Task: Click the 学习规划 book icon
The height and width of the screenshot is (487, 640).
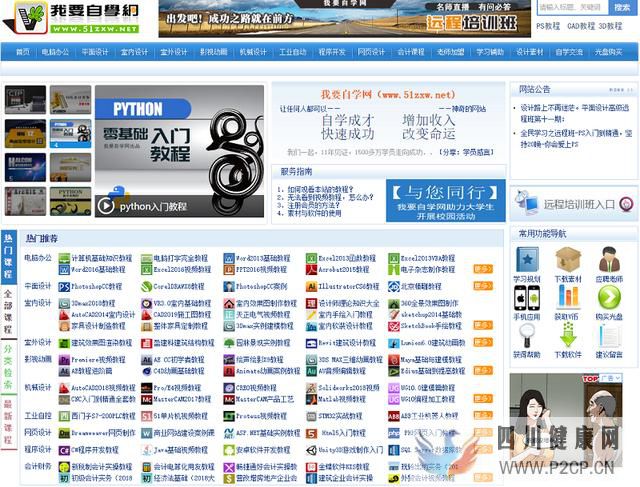Action: (526, 260)
